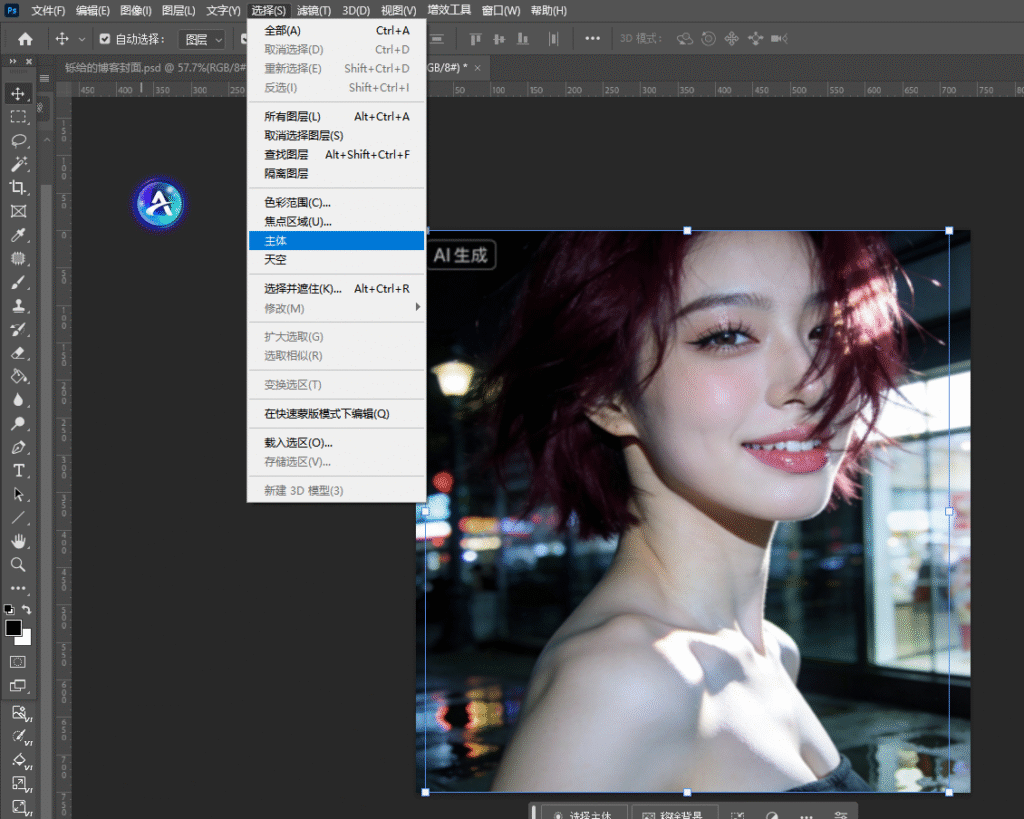The height and width of the screenshot is (819, 1024).
Task: Click the Home icon in options bar
Action: click(25, 39)
